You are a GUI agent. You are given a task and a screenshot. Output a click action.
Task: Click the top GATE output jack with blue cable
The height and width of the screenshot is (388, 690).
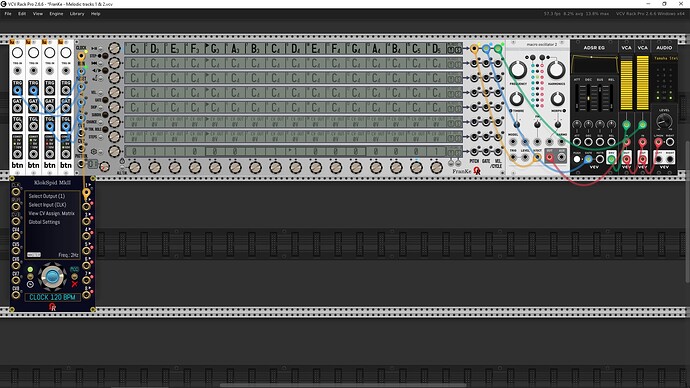coord(486,48)
